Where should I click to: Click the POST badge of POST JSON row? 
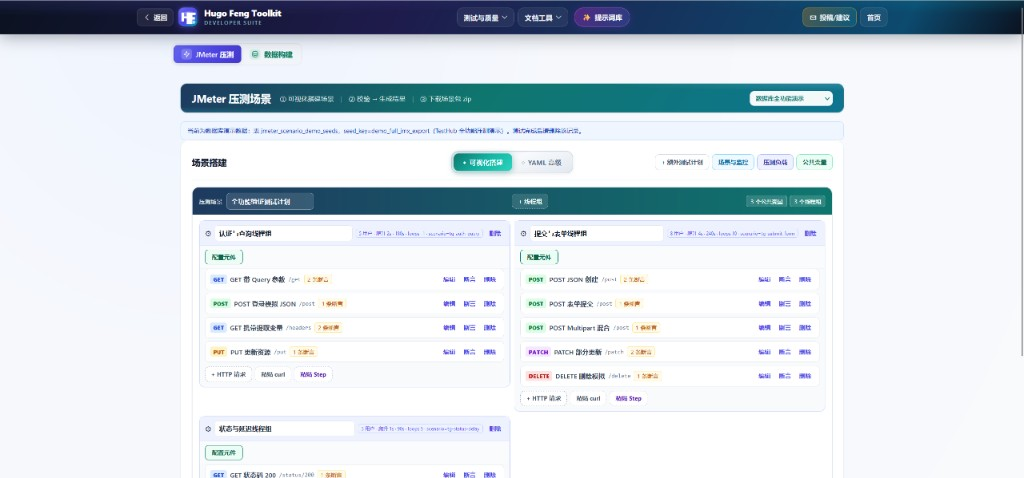point(536,279)
